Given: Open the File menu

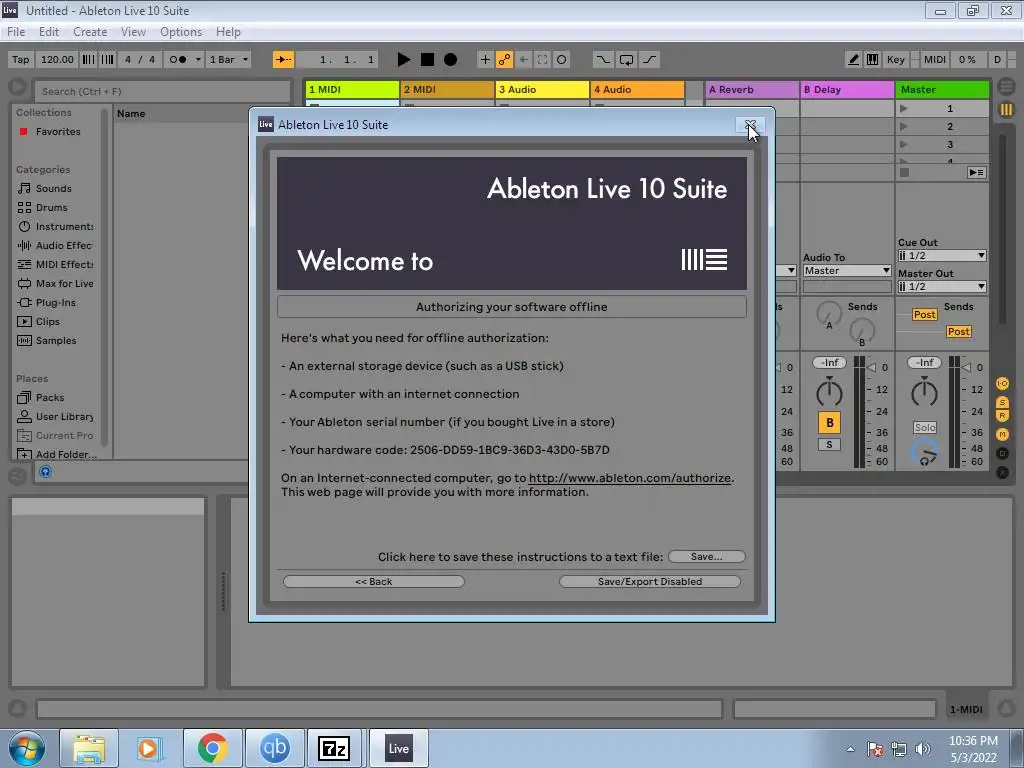Looking at the screenshot, I should click(x=16, y=32).
